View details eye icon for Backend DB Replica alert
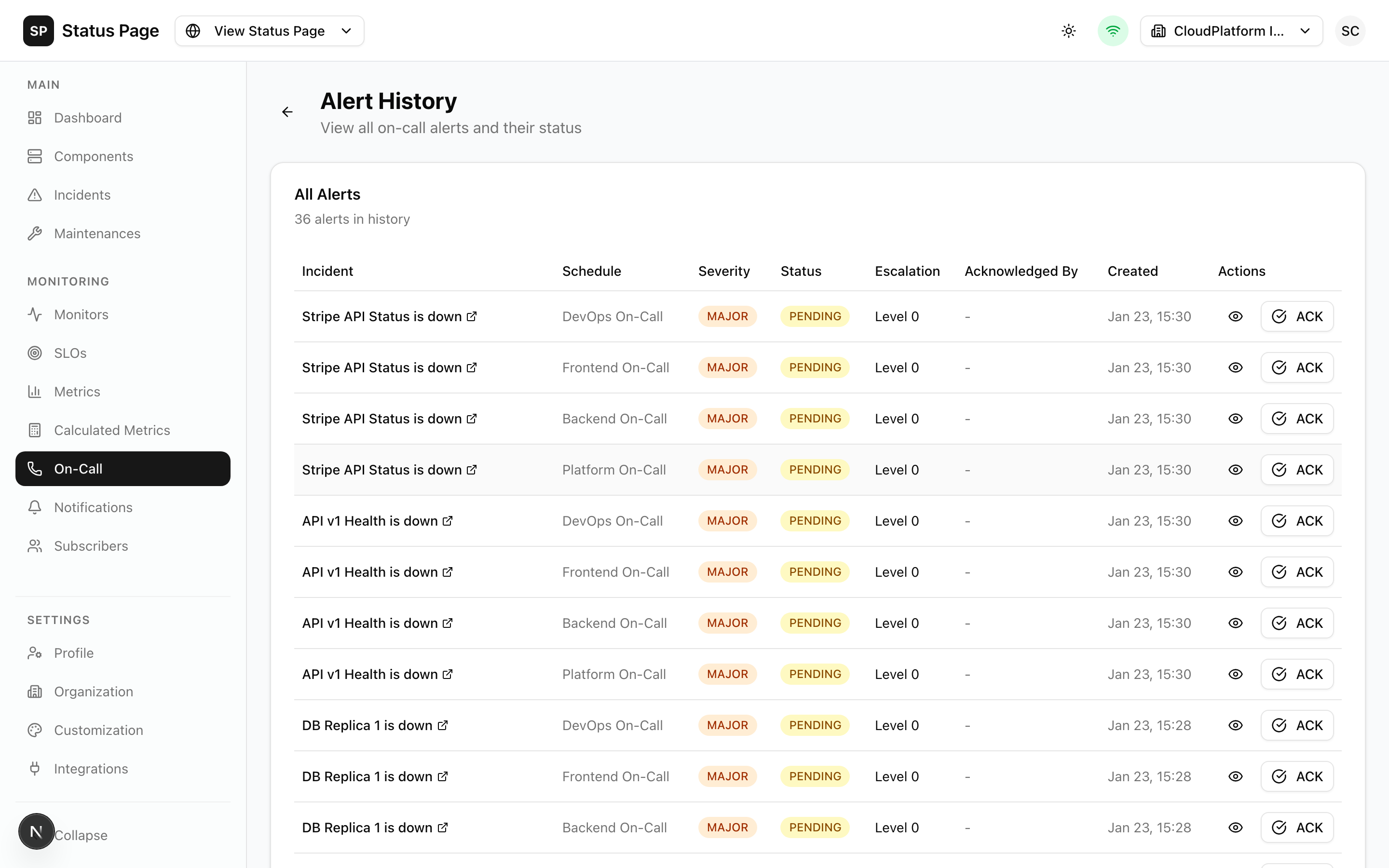This screenshot has width=1389, height=868. pyautogui.click(x=1235, y=827)
